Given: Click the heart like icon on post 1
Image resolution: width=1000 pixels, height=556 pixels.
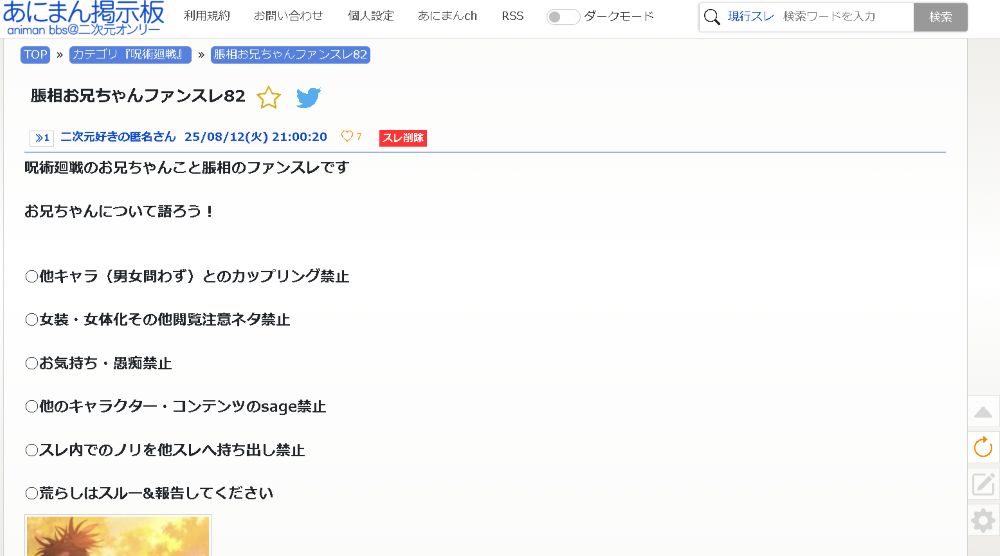Looking at the screenshot, I should (347, 137).
